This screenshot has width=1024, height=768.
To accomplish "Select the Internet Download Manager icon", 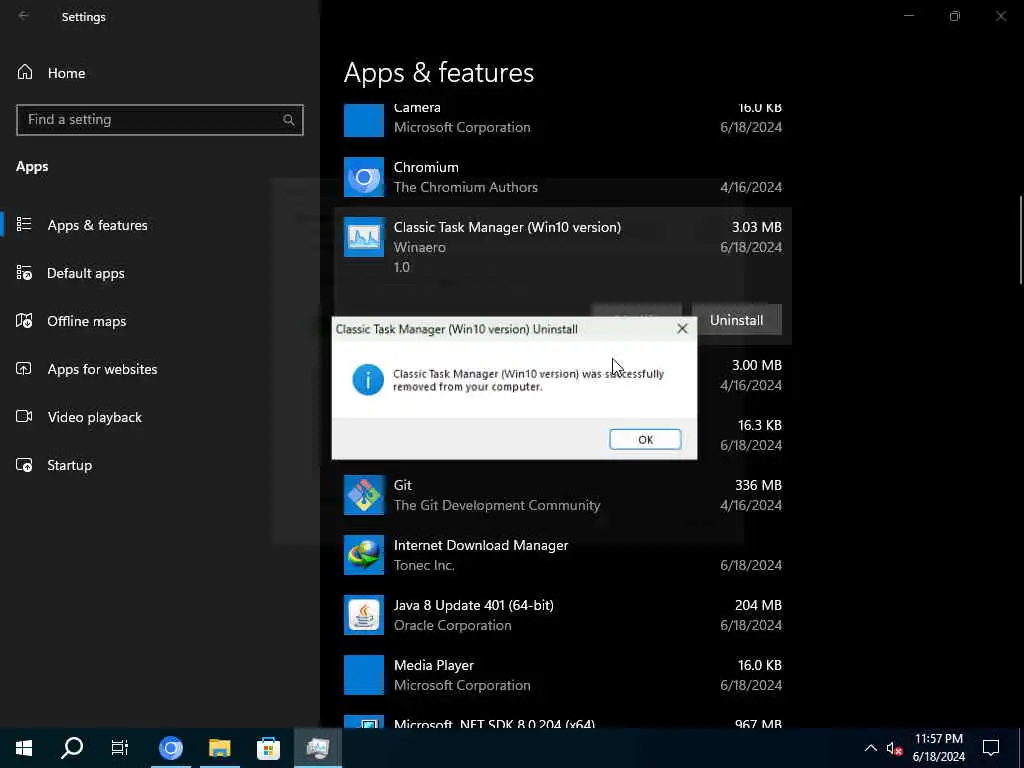I will click(364, 555).
